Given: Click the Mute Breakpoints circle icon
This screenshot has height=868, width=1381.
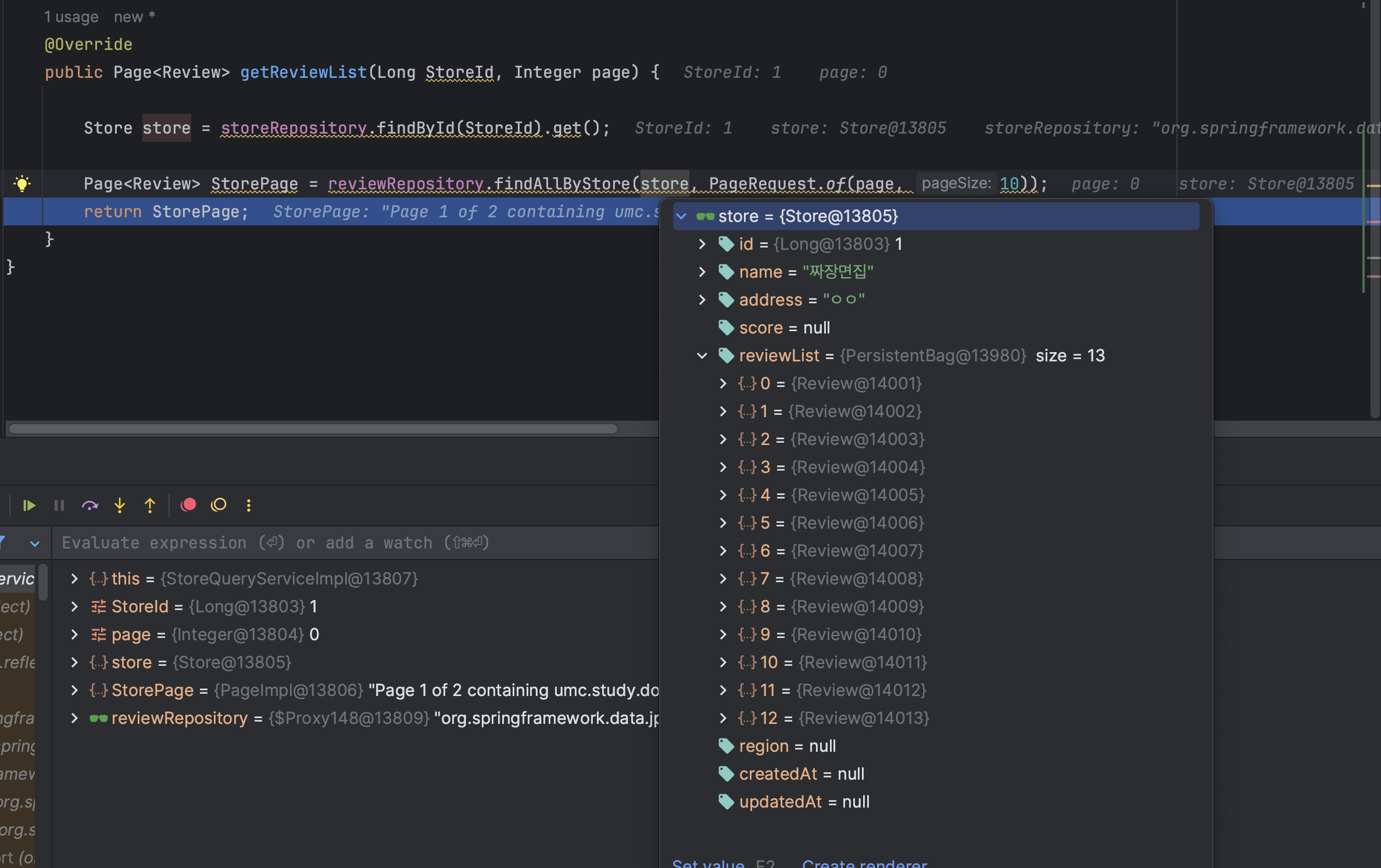Looking at the screenshot, I should pos(219,505).
